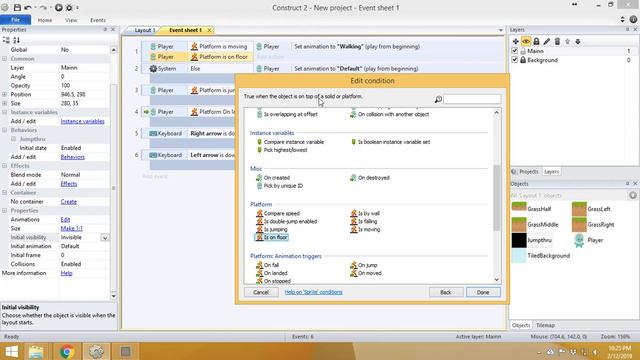Viewport: 640px width, 360px height.
Task: Select the GrassLeft object icon
Action: click(579, 209)
